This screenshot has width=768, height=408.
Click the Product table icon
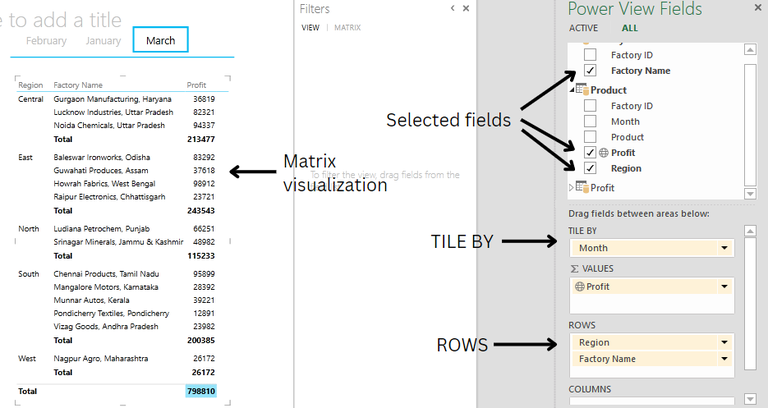click(582, 90)
